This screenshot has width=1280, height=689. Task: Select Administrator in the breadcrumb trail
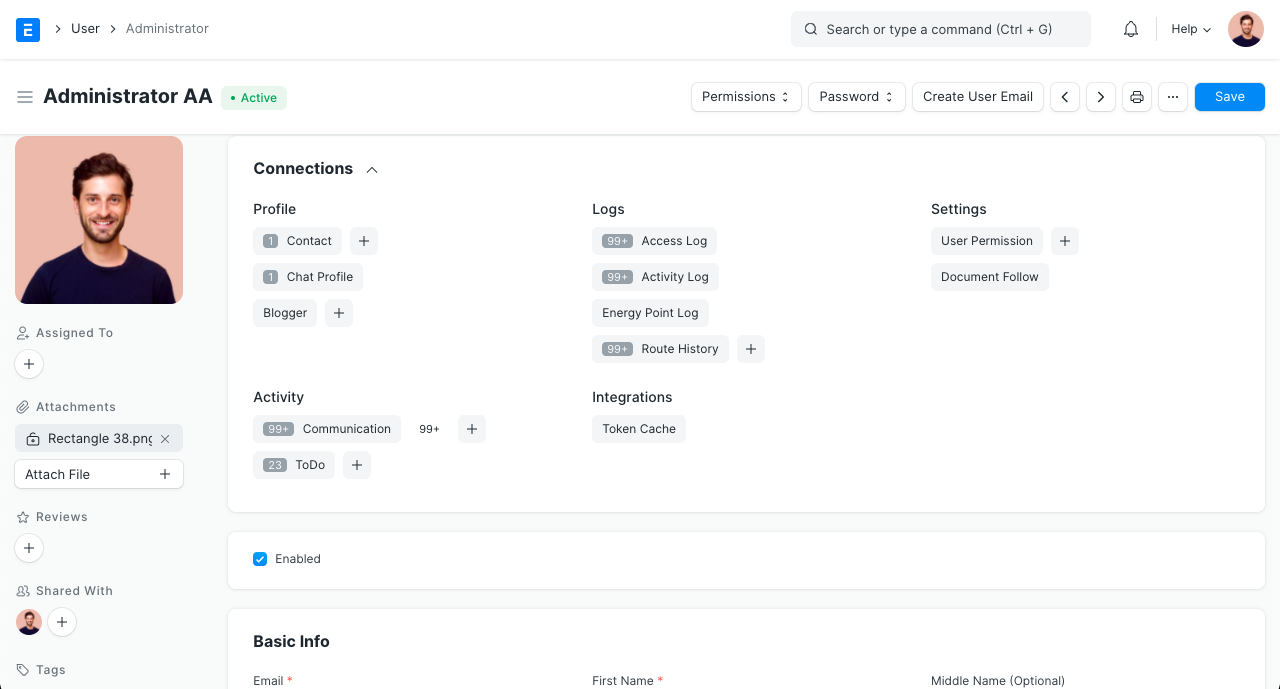click(167, 28)
